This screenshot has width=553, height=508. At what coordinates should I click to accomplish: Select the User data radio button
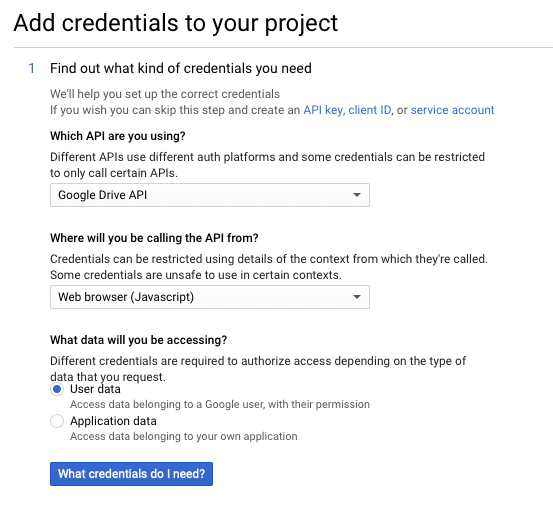coord(57,389)
